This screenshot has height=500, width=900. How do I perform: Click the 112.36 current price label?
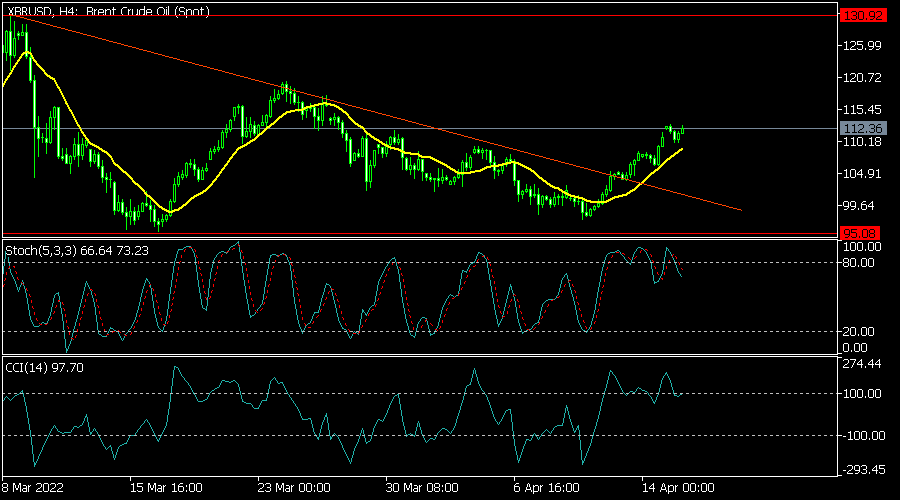pyautogui.click(x=863, y=129)
